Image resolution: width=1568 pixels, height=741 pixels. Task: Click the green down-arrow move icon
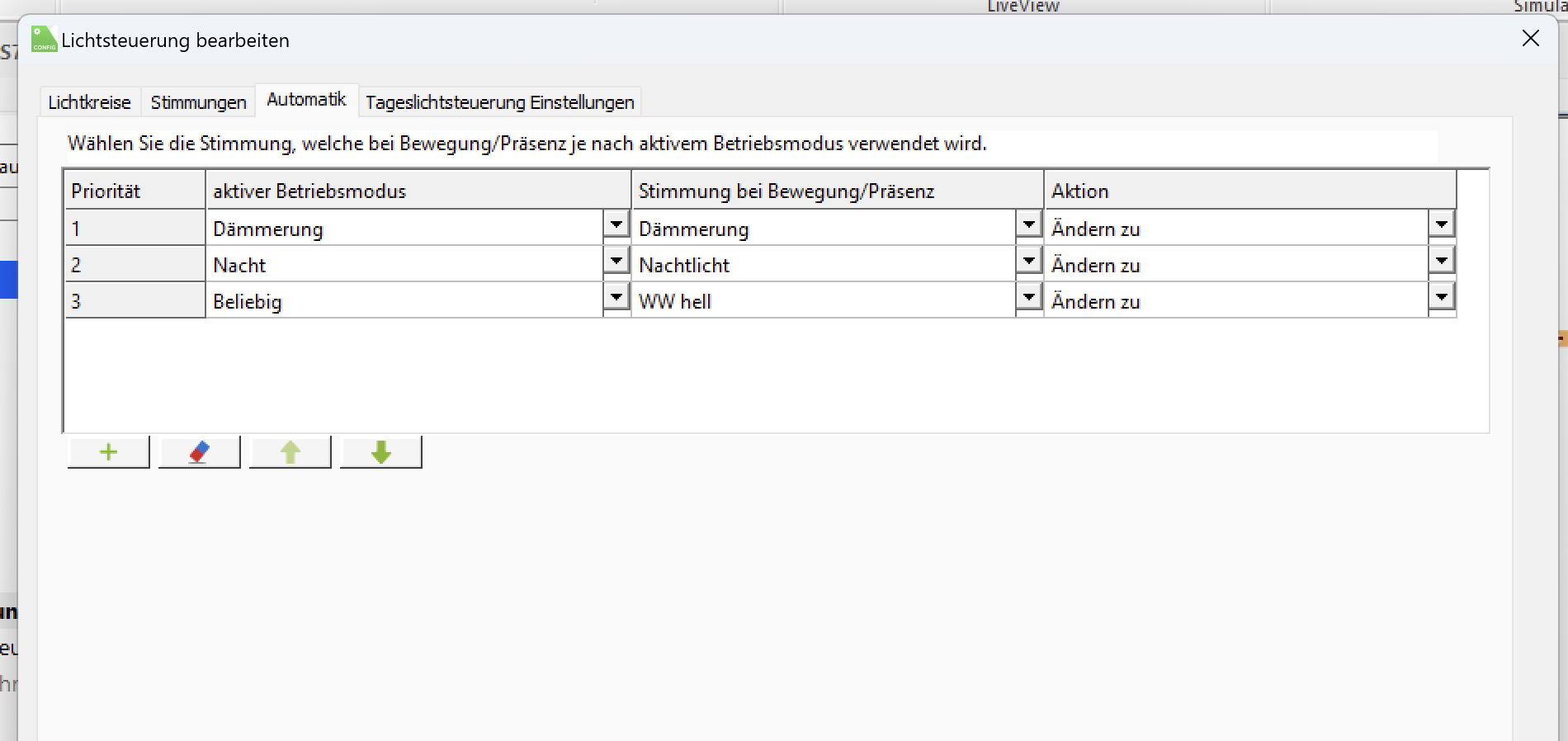pos(380,452)
